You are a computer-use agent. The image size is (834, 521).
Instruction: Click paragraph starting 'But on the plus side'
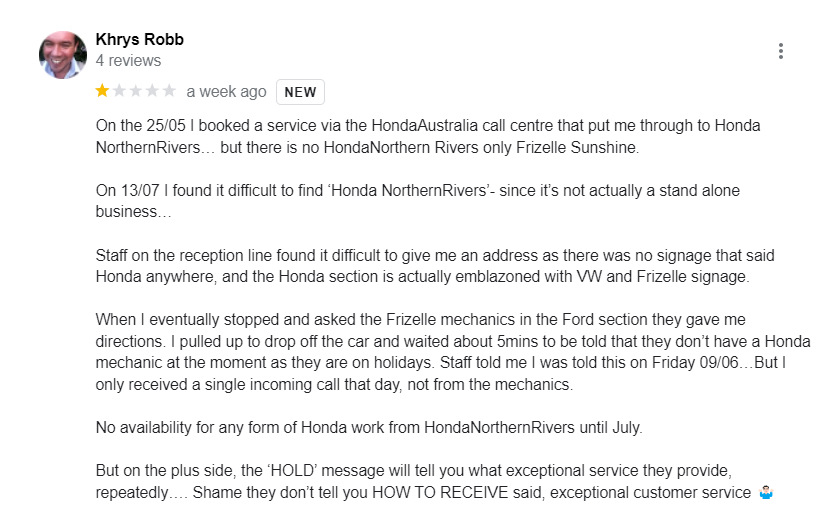[x=434, y=482]
